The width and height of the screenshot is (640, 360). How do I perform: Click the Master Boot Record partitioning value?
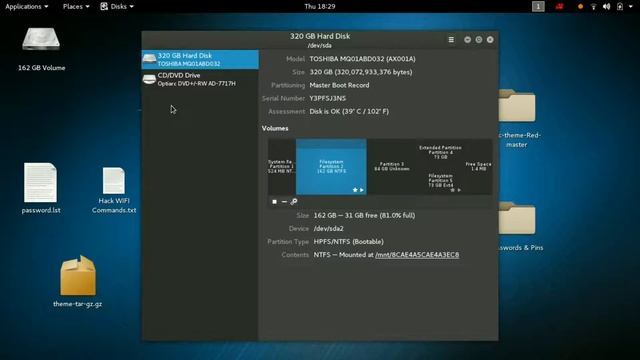point(339,85)
